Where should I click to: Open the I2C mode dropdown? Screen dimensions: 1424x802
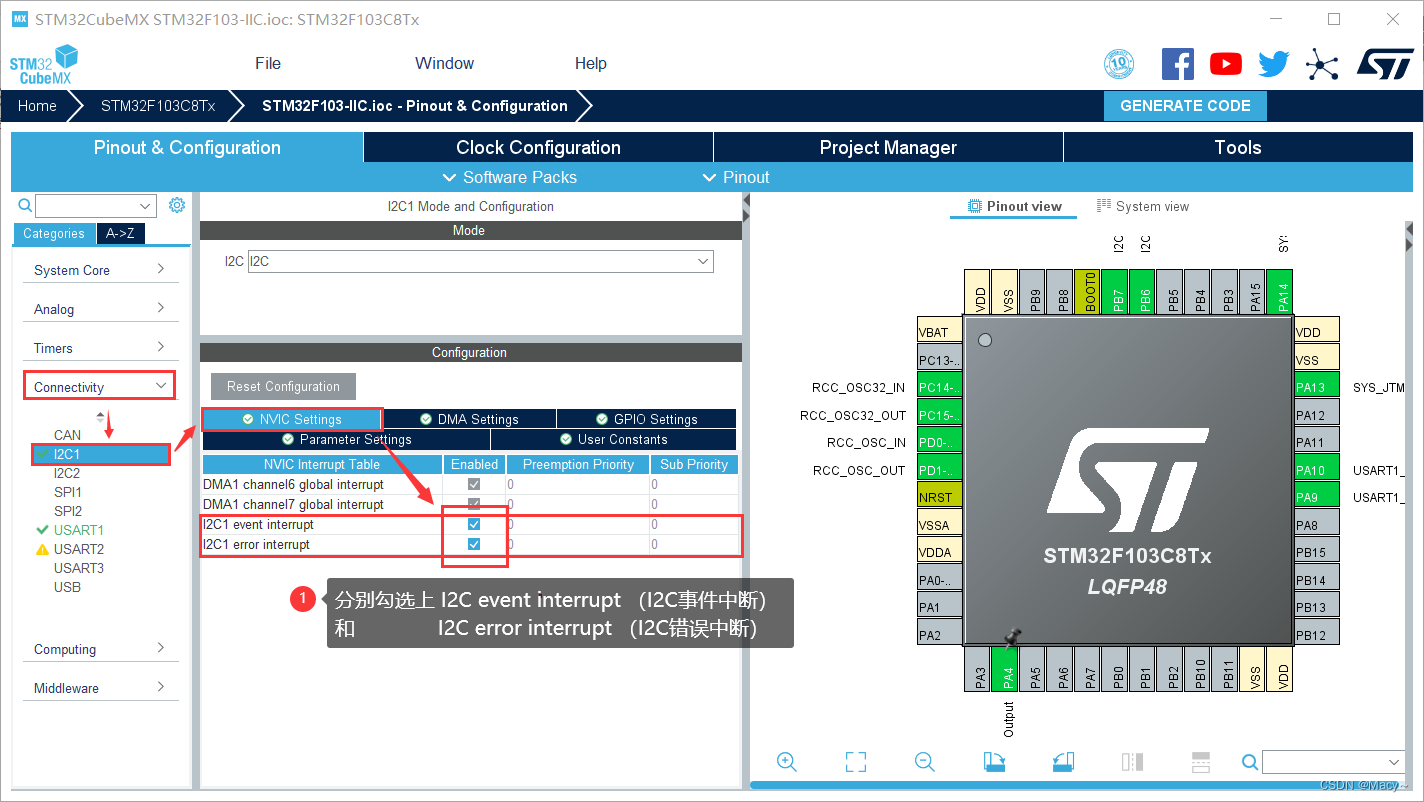[481, 261]
